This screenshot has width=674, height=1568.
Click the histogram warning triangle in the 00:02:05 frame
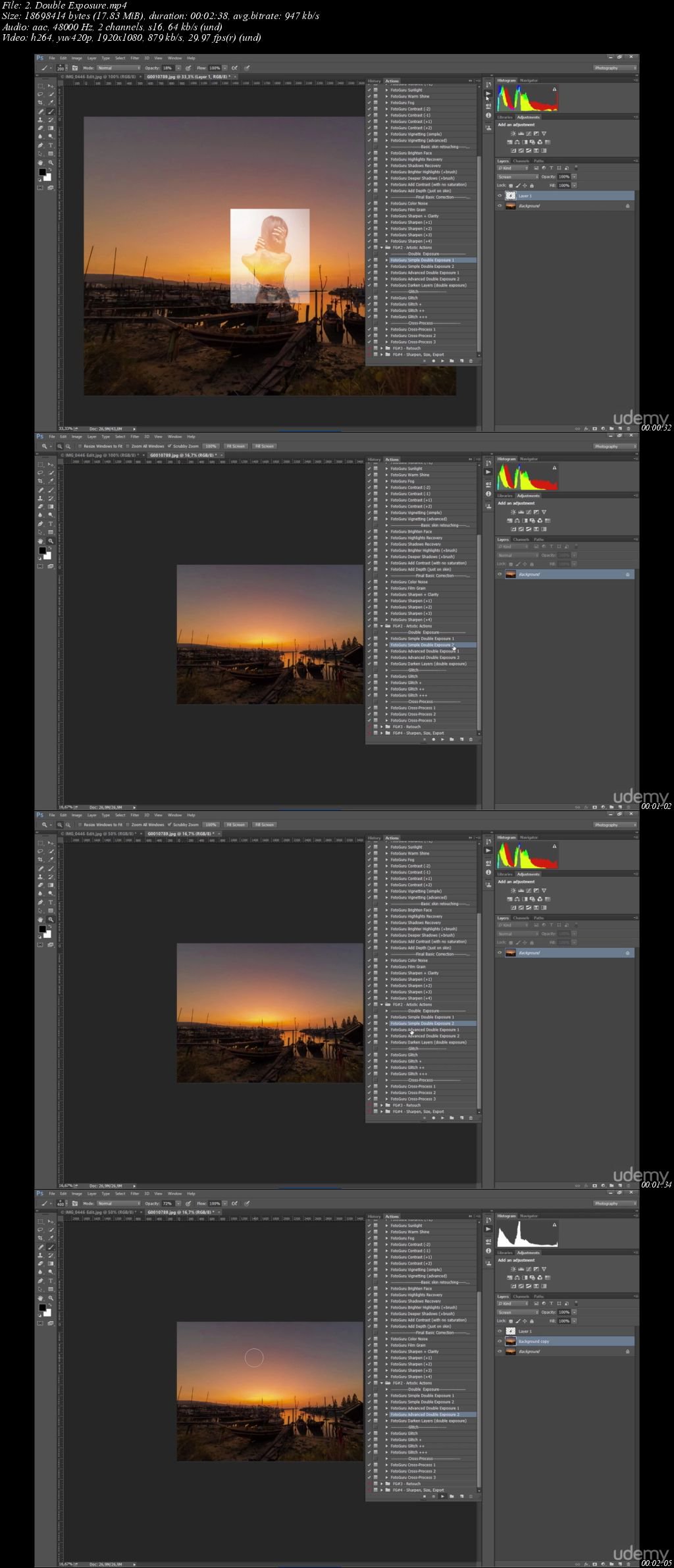click(x=554, y=1224)
